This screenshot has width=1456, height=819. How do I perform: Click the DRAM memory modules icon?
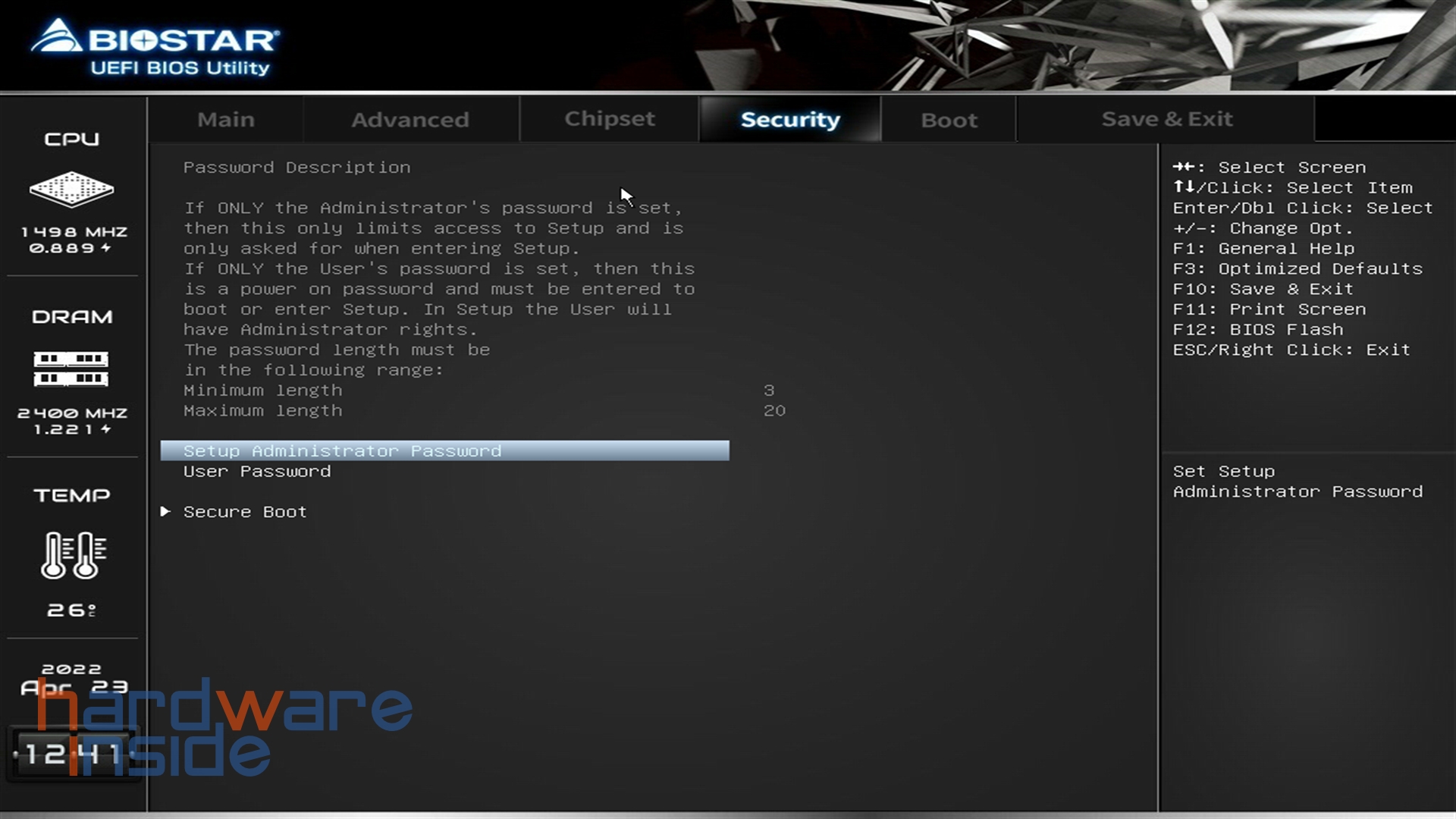click(71, 369)
